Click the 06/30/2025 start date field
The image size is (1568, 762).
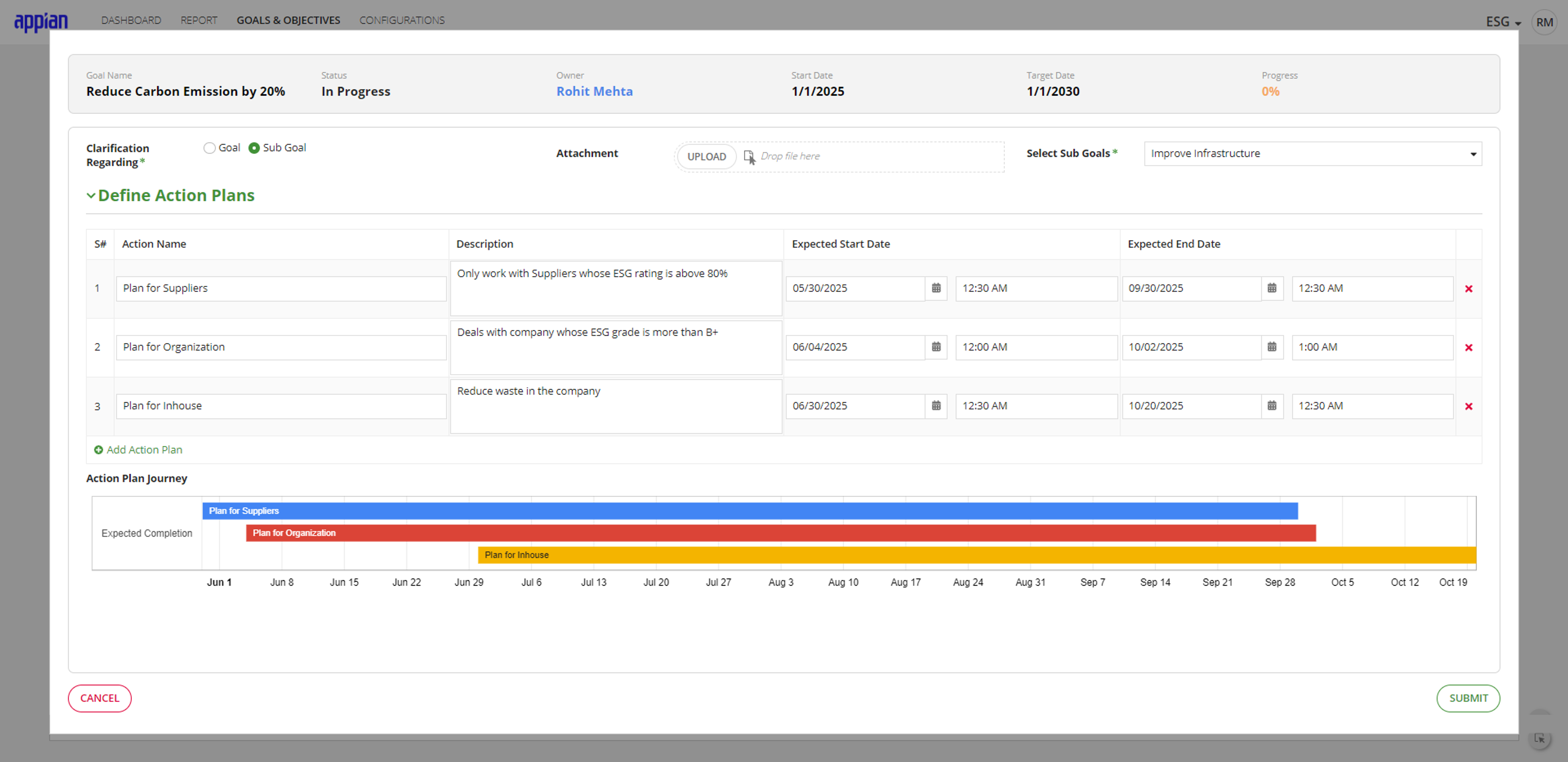pyautogui.click(x=855, y=406)
